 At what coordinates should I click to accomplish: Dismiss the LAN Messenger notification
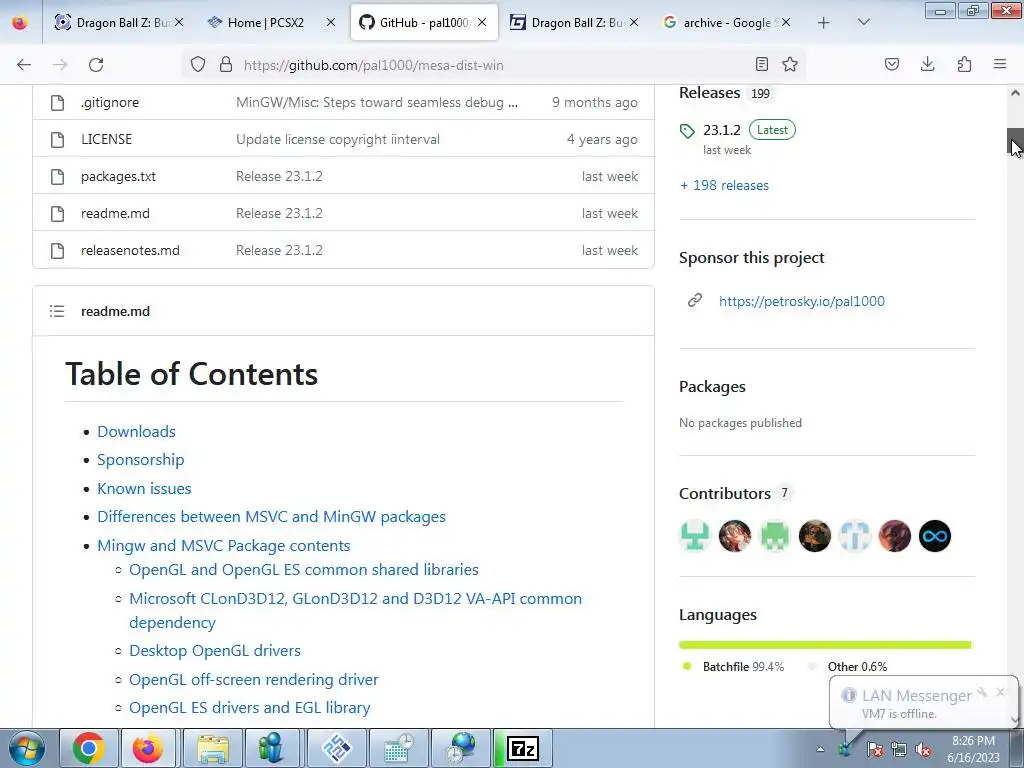point(1000,692)
